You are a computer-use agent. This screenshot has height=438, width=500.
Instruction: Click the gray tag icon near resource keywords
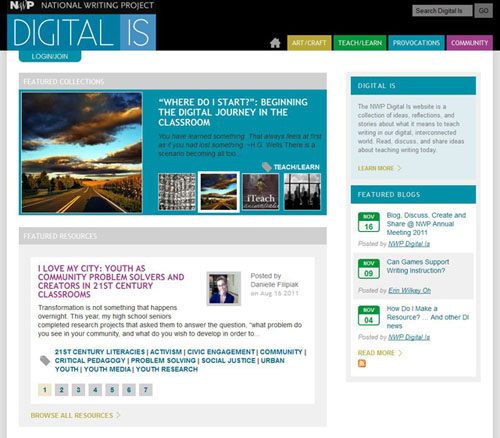pyautogui.click(x=45, y=360)
